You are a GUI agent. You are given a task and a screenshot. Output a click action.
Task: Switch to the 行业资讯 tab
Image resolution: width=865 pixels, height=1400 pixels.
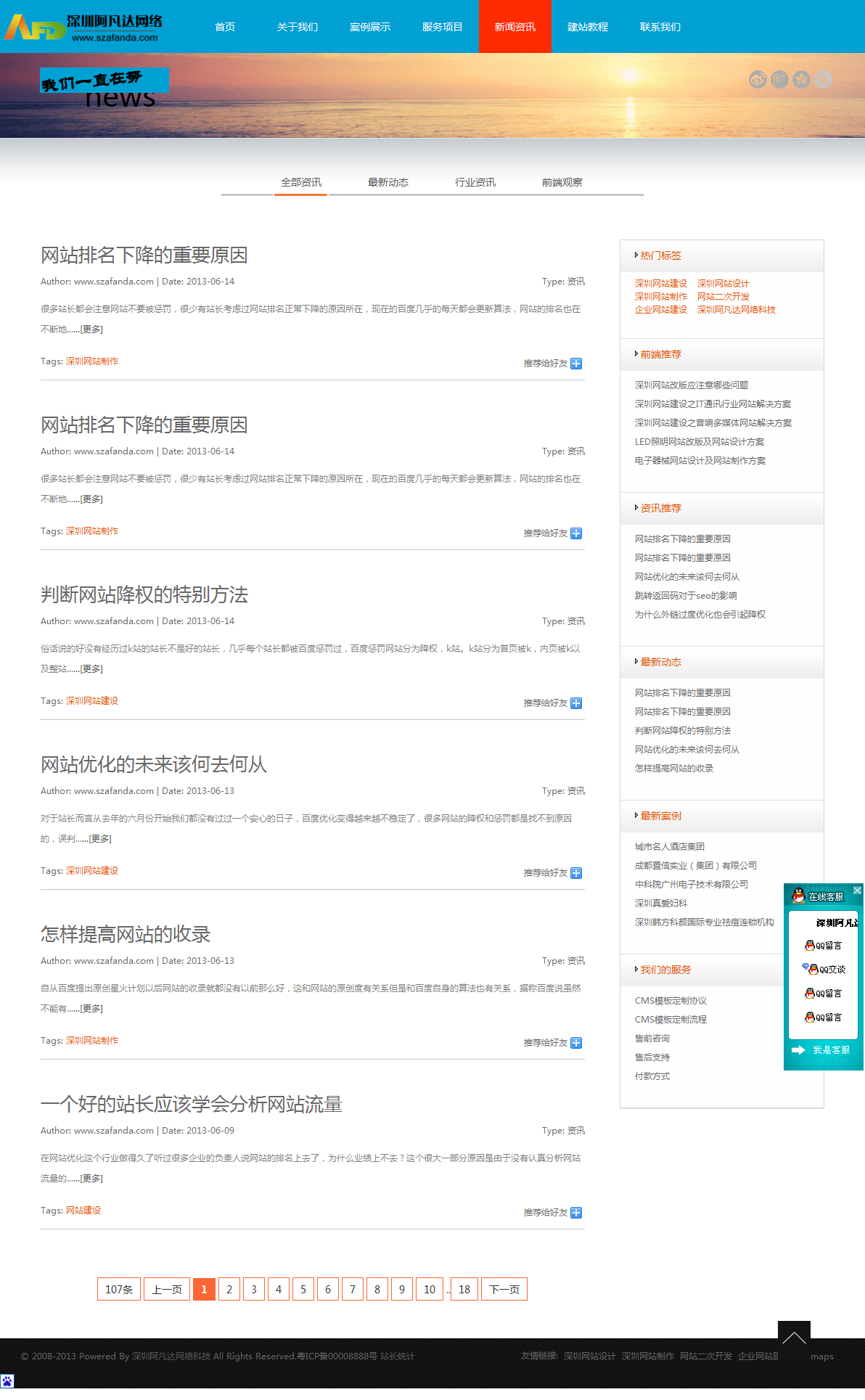[x=475, y=182]
